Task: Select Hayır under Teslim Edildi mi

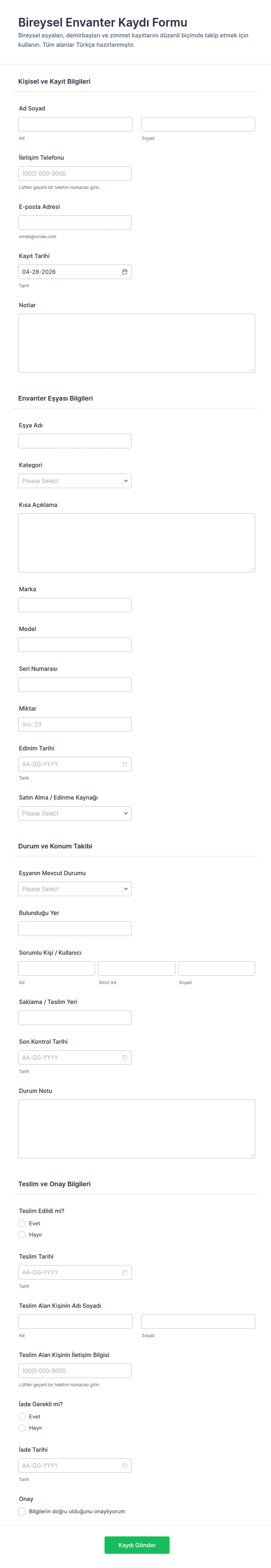Action: coord(22,1235)
